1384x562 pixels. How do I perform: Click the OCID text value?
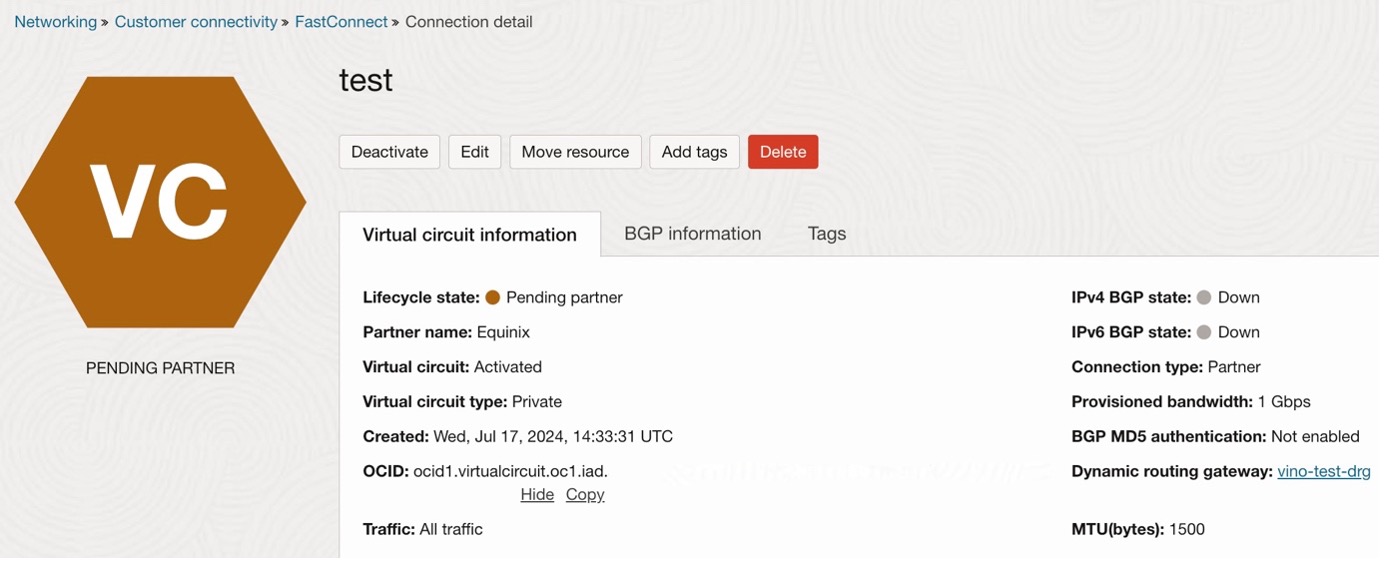510,471
